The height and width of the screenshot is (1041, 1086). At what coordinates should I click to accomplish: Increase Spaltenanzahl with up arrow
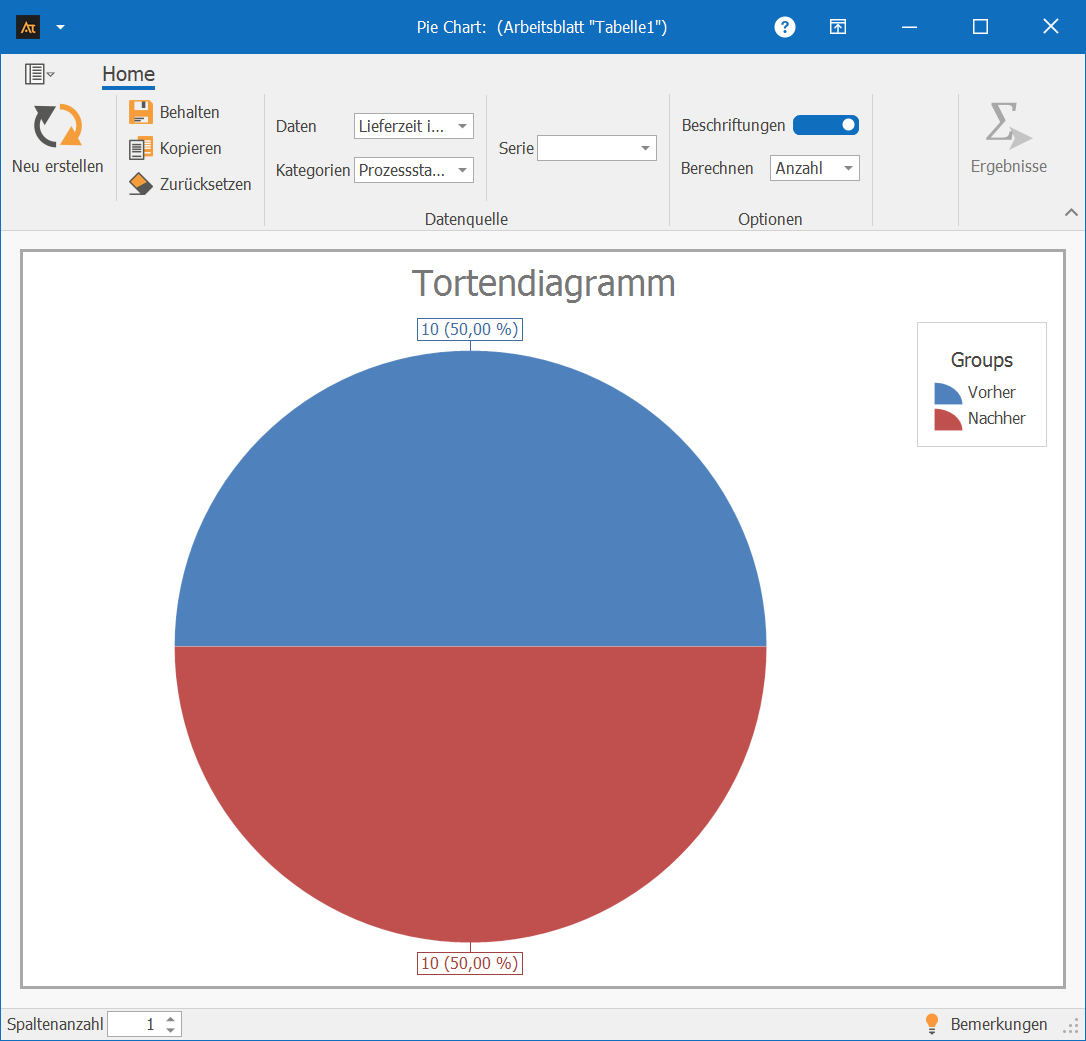[x=171, y=1019]
